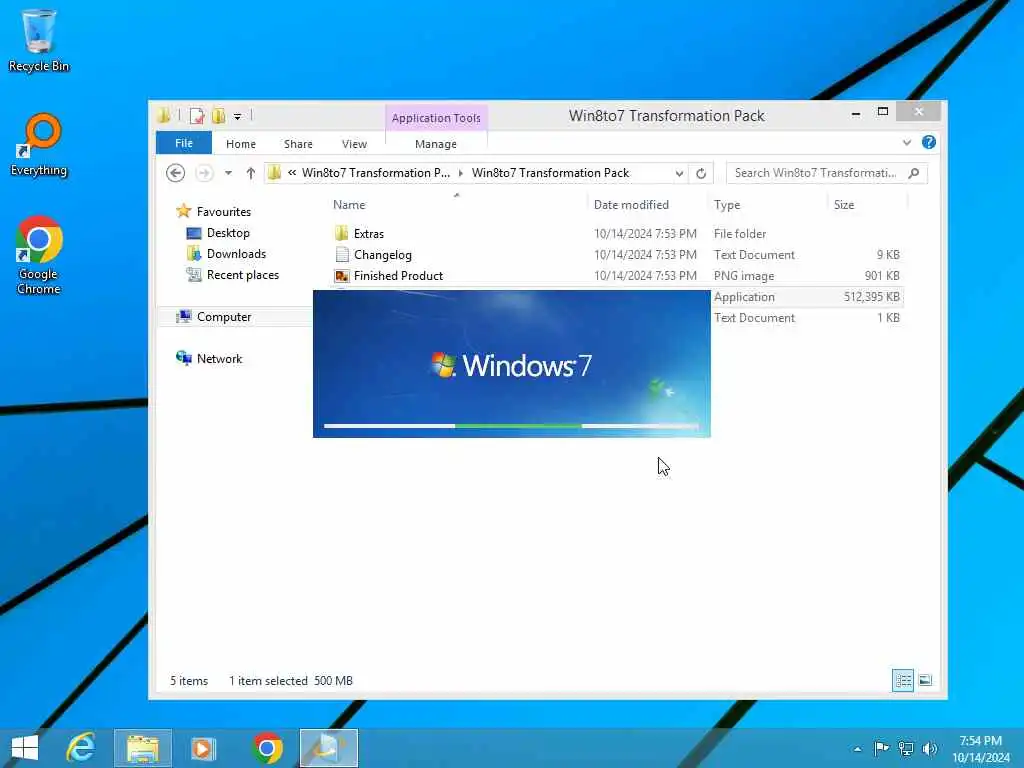
Task: Click the 512,395 KB application size cell
Action: pyautogui.click(x=871, y=296)
